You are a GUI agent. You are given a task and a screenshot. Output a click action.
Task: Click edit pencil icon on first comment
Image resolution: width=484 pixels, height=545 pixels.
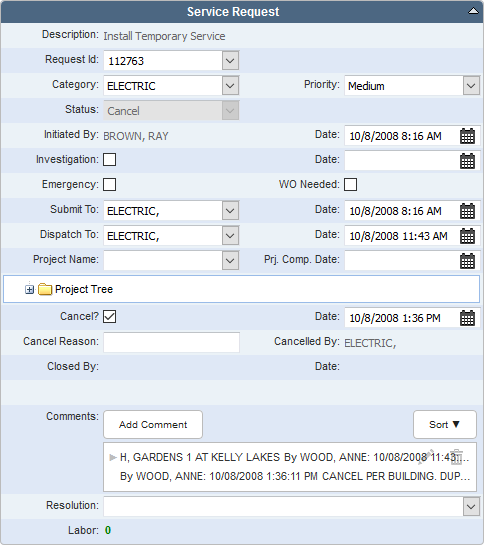426,457
